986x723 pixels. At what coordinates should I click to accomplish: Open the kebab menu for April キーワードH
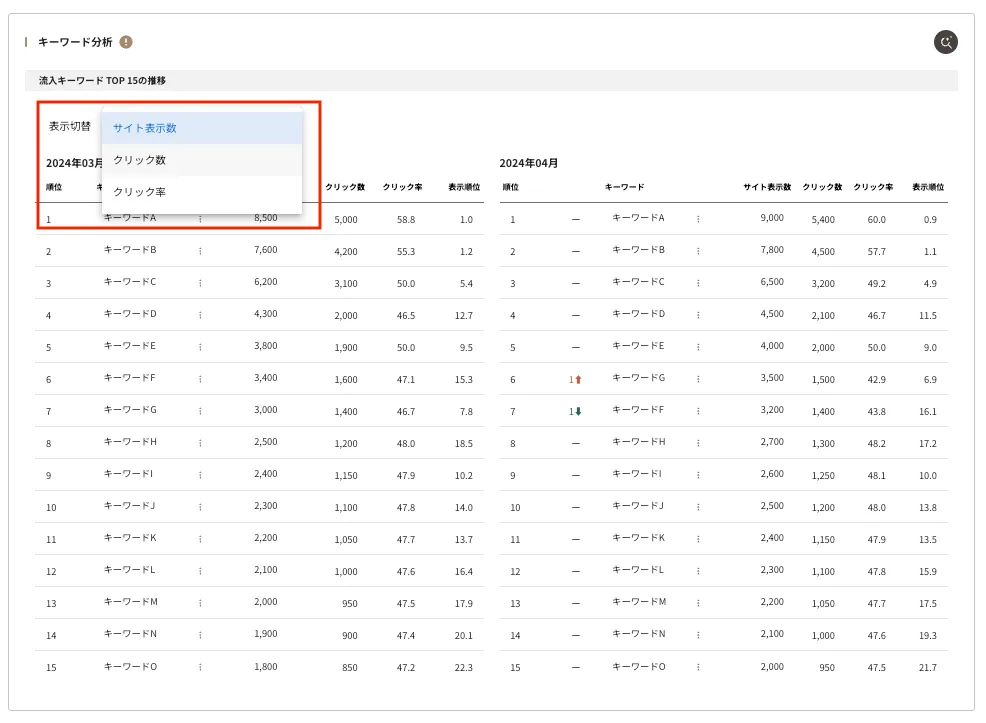click(698, 443)
